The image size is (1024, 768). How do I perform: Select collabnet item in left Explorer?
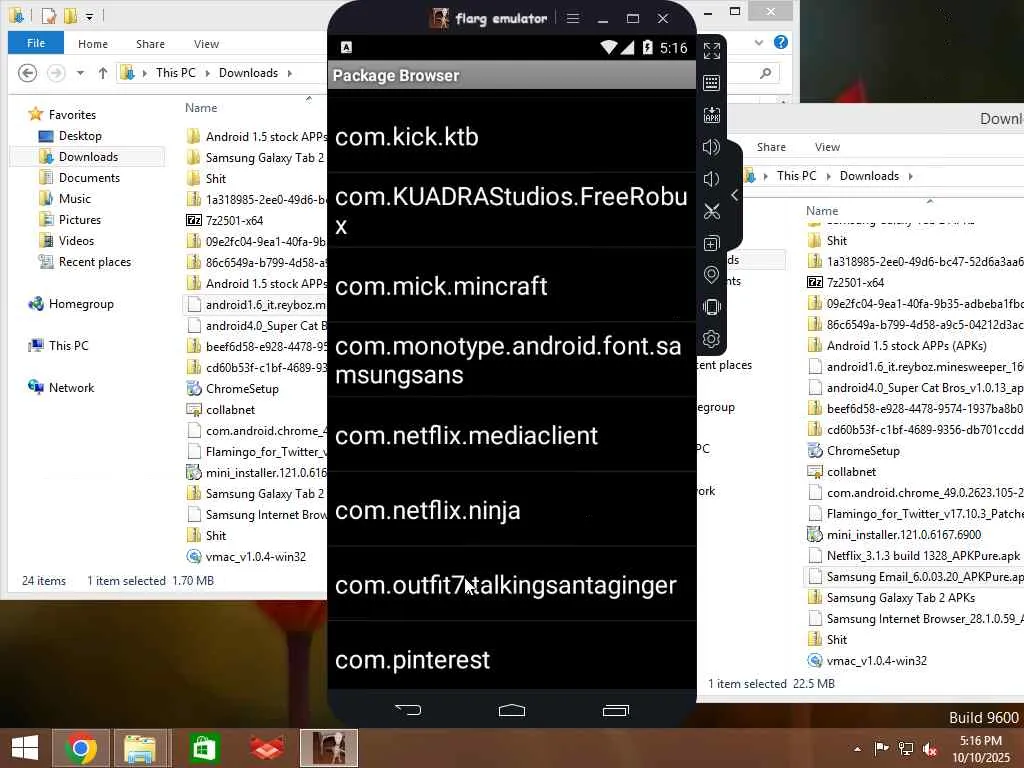tap(231, 409)
